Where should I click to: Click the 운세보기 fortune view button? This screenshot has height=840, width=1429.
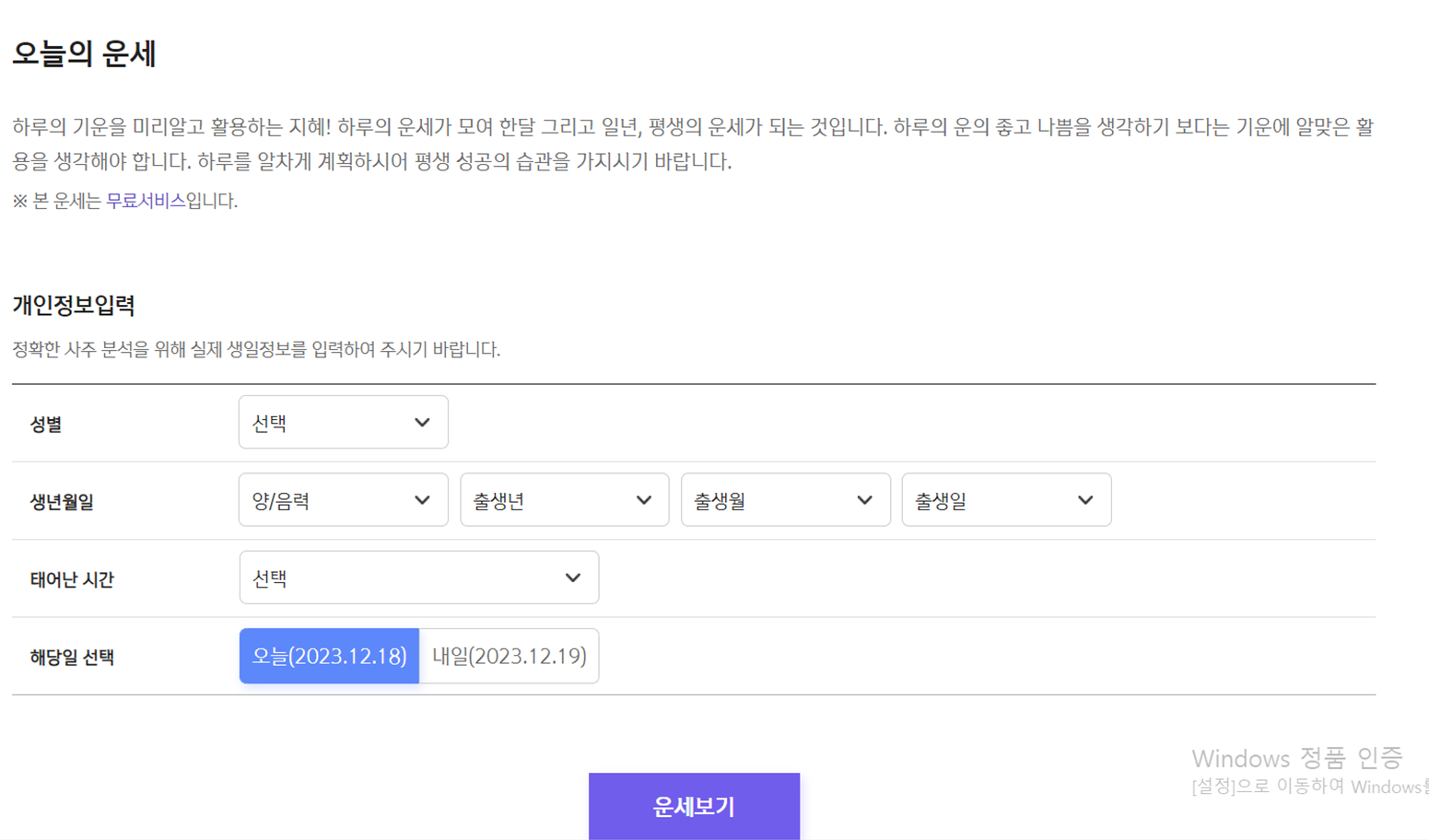pos(694,805)
